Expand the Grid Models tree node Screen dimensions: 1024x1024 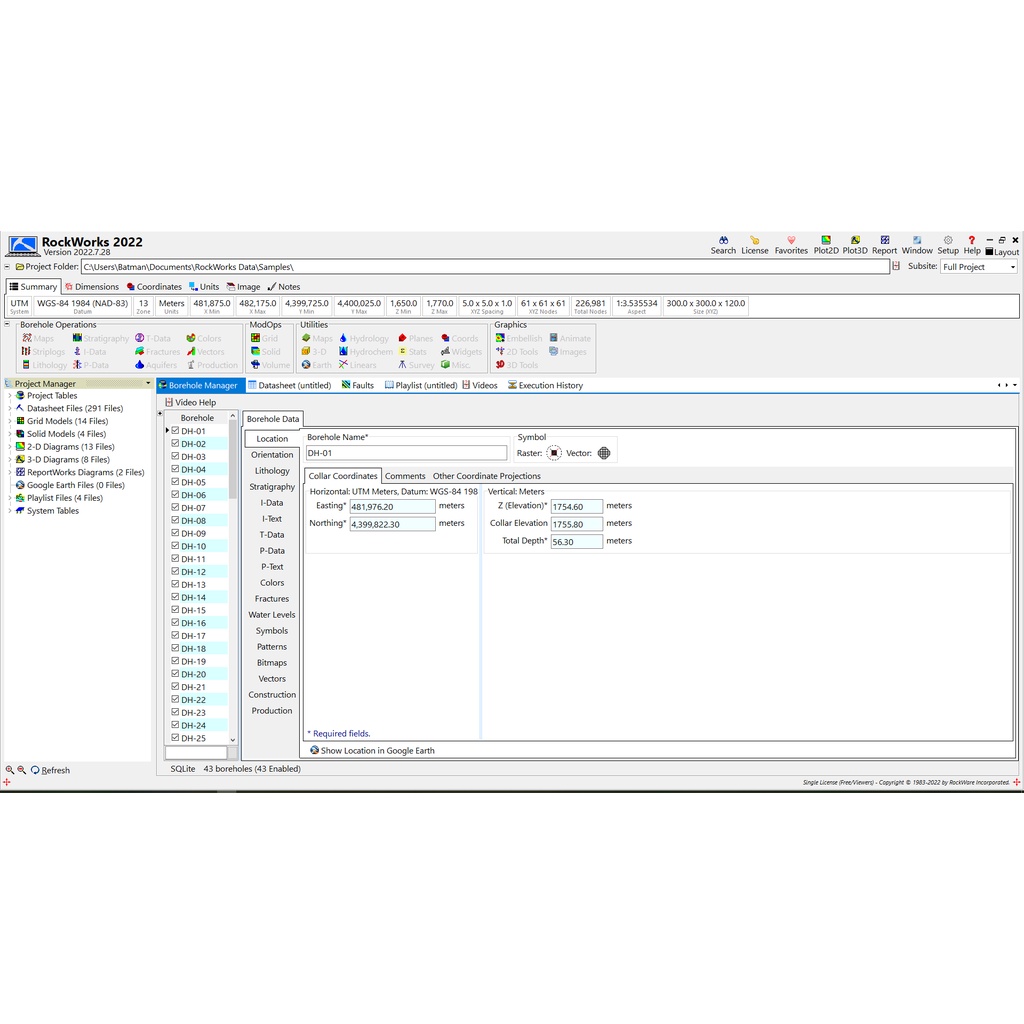10,422
